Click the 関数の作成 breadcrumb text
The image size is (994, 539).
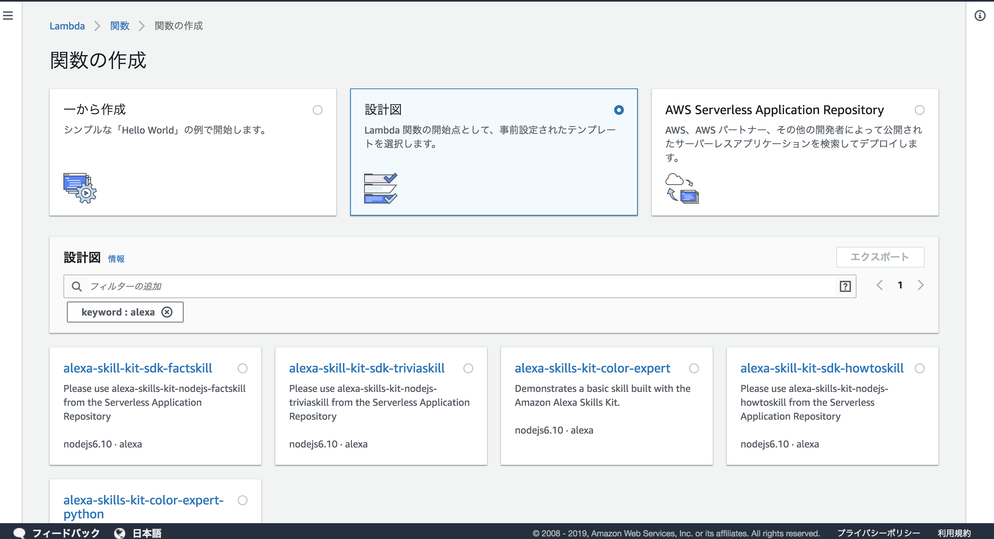pyautogui.click(x=179, y=26)
